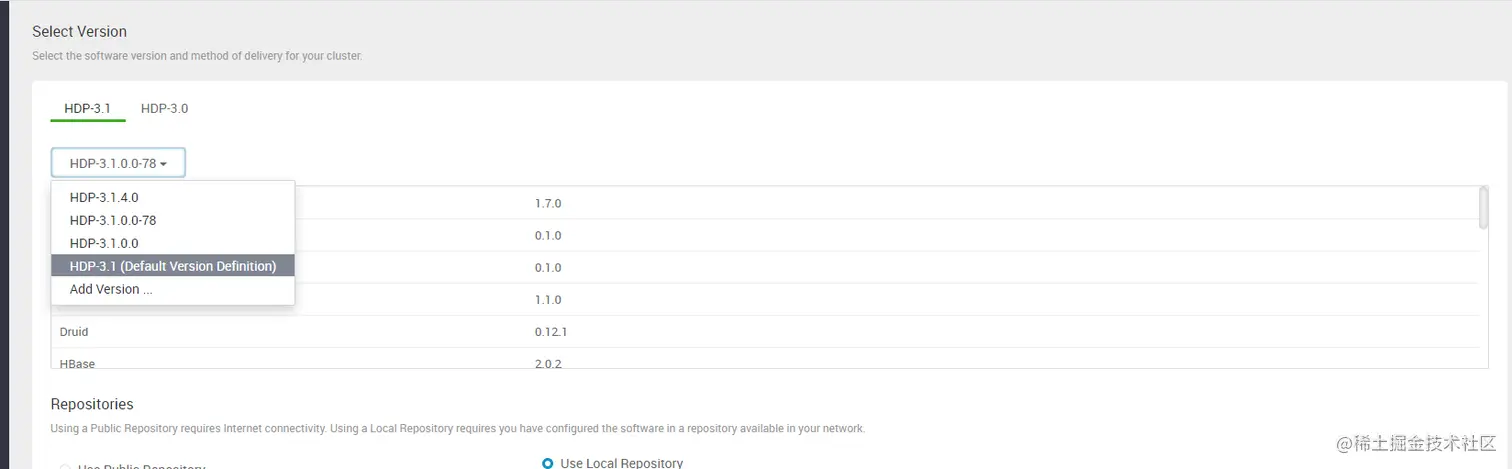This screenshot has width=1512, height=469.
Task: Select the Use Local Repository radio button
Action: pyautogui.click(x=547, y=463)
